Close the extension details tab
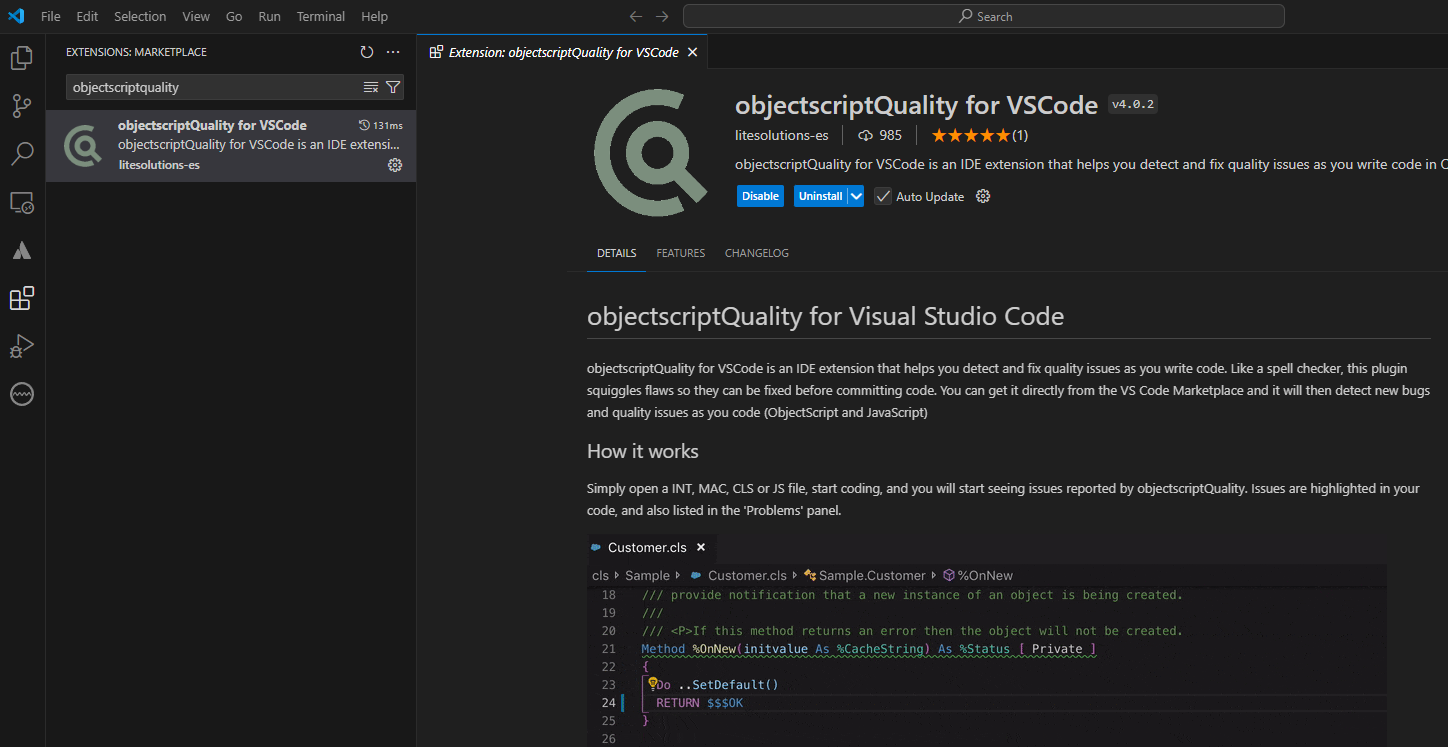The image size is (1448, 747). click(692, 52)
